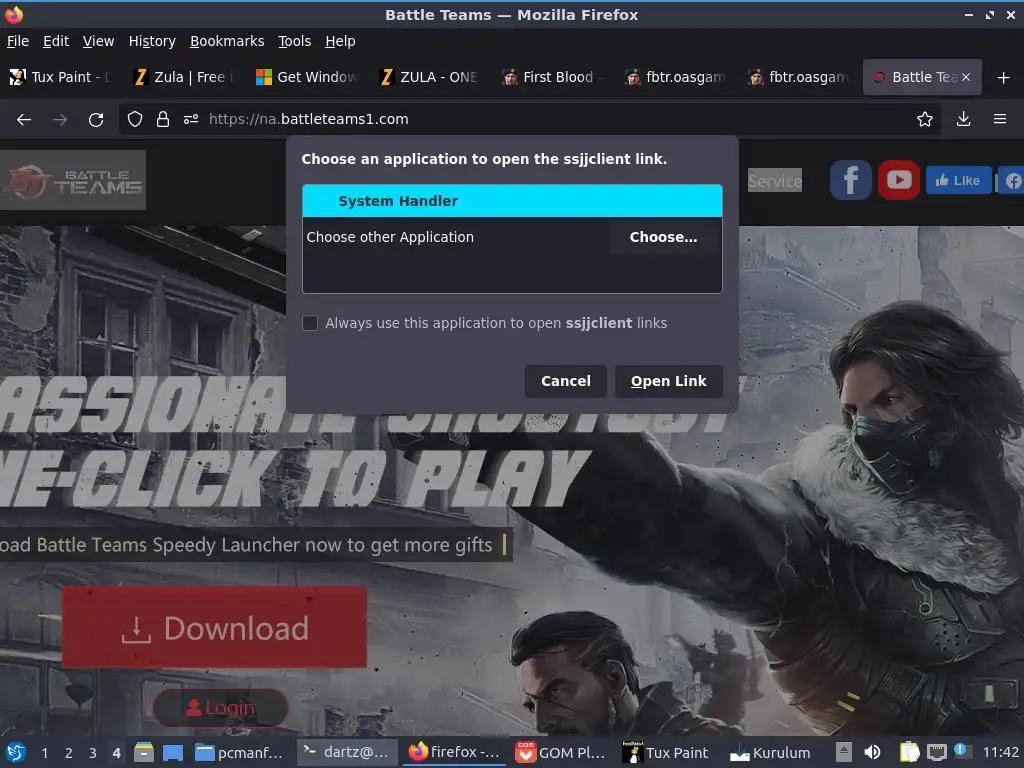Close the Battle Teams tab
1024x768 pixels.
(x=966, y=77)
